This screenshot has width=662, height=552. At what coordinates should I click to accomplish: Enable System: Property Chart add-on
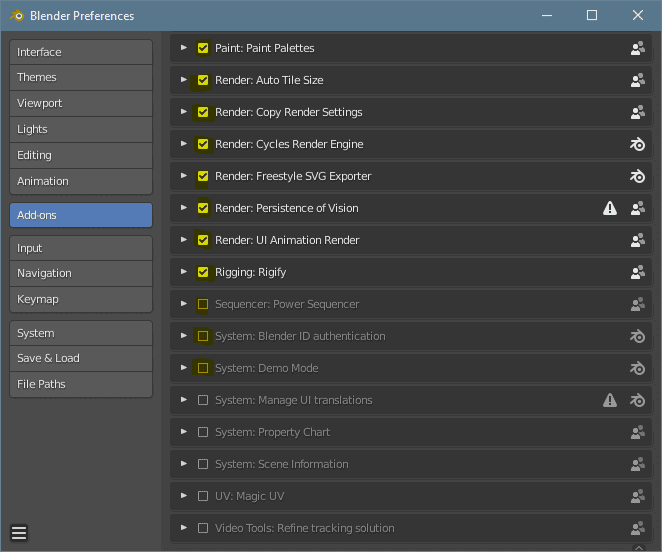click(203, 432)
